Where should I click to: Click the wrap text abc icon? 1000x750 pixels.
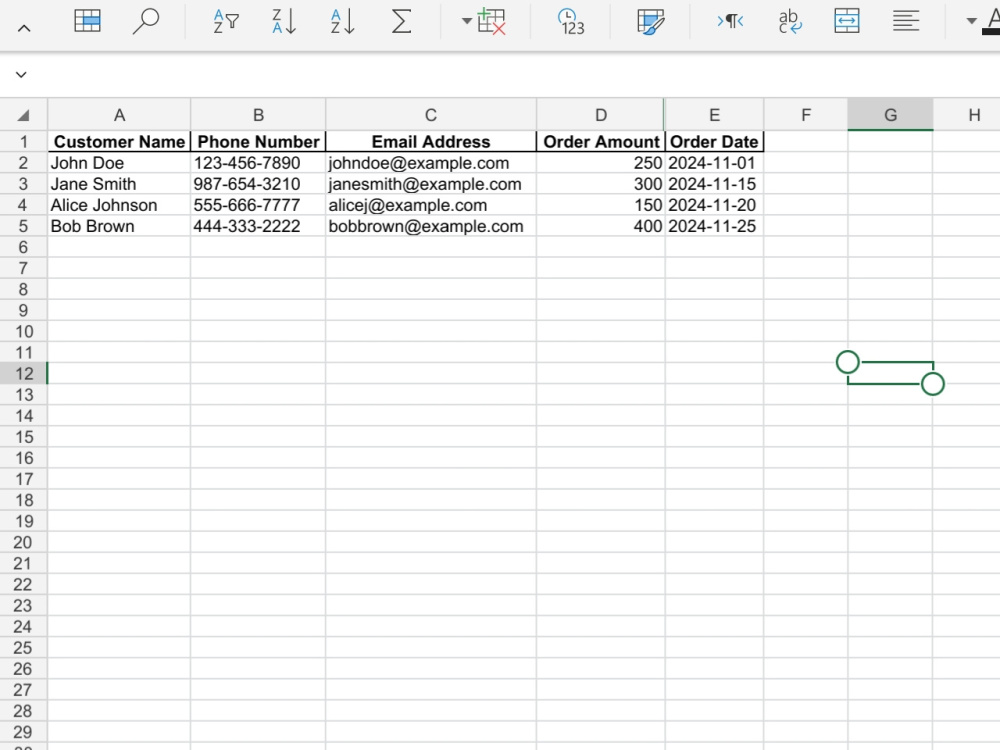(790, 22)
